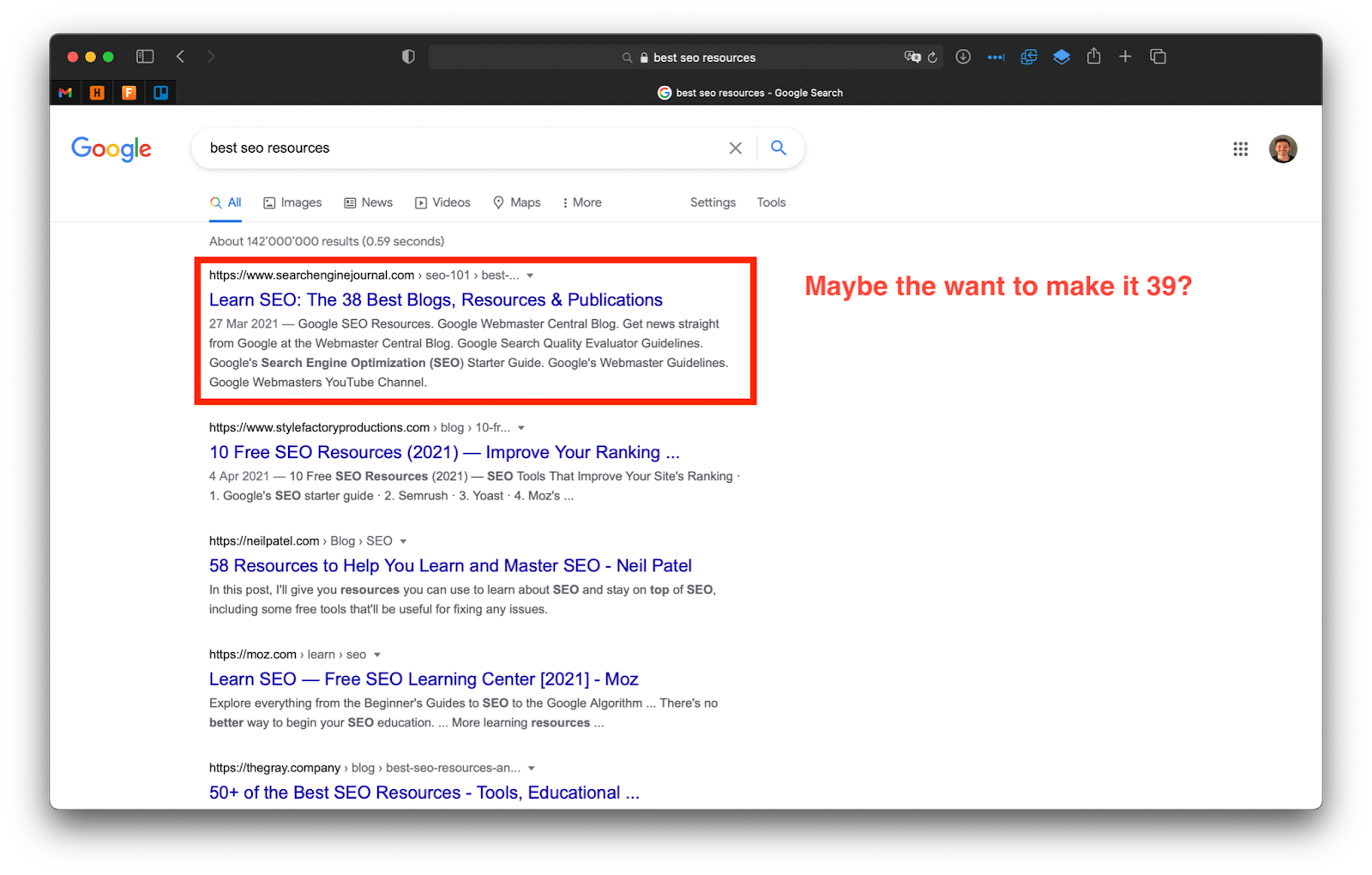1372x875 pixels.
Task: Open the pinned Trello tab
Action: tap(160, 93)
